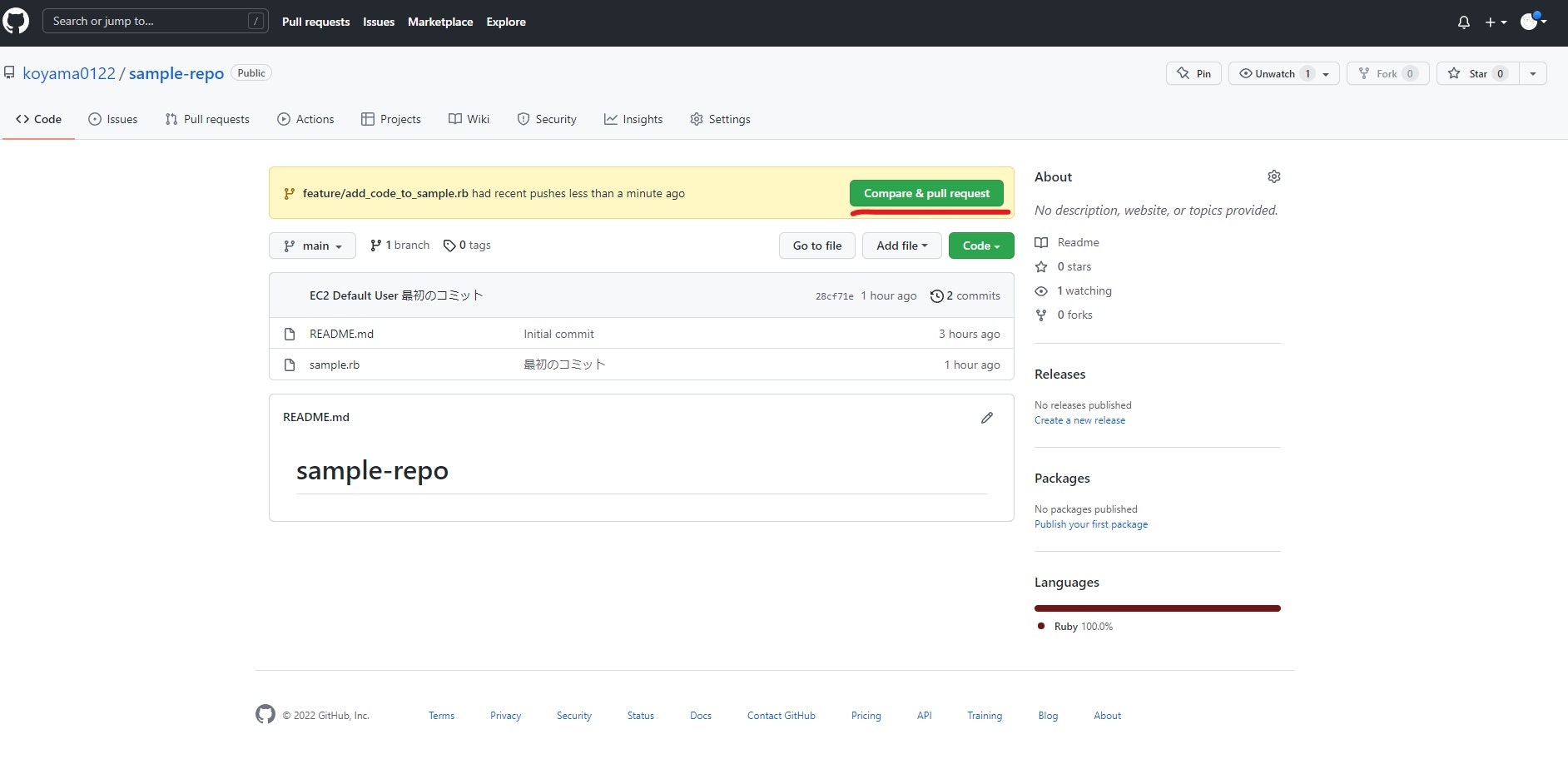This screenshot has height=769, width=1568.
Task: Open the Insights tab
Action: (x=633, y=119)
